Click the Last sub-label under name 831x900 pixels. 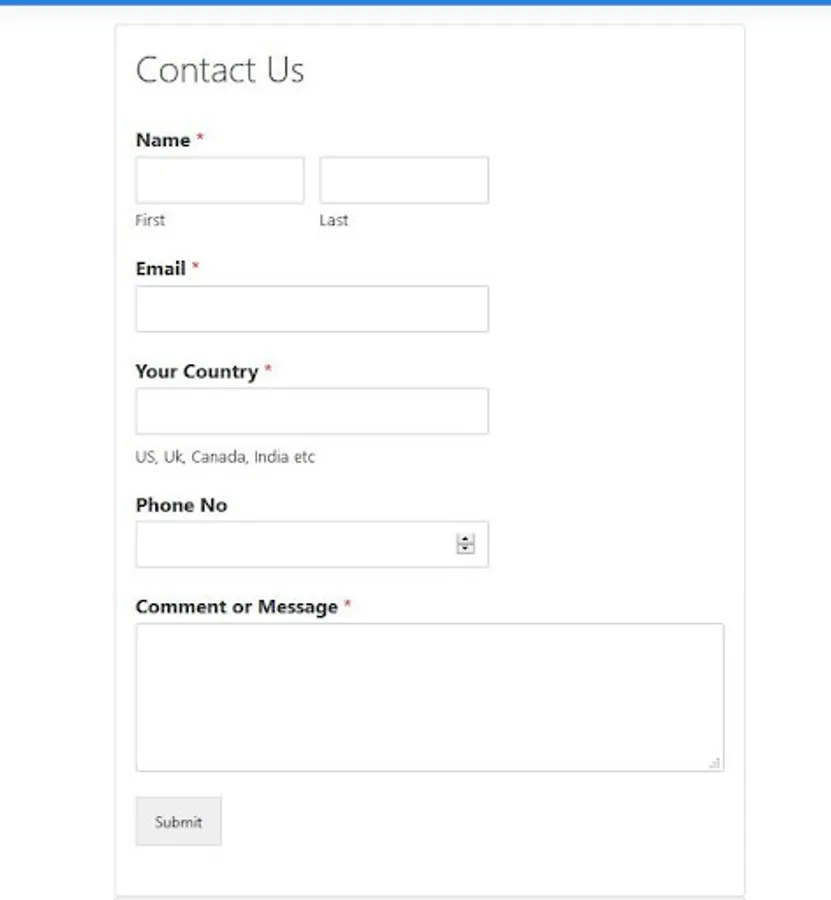pos(333,220)
